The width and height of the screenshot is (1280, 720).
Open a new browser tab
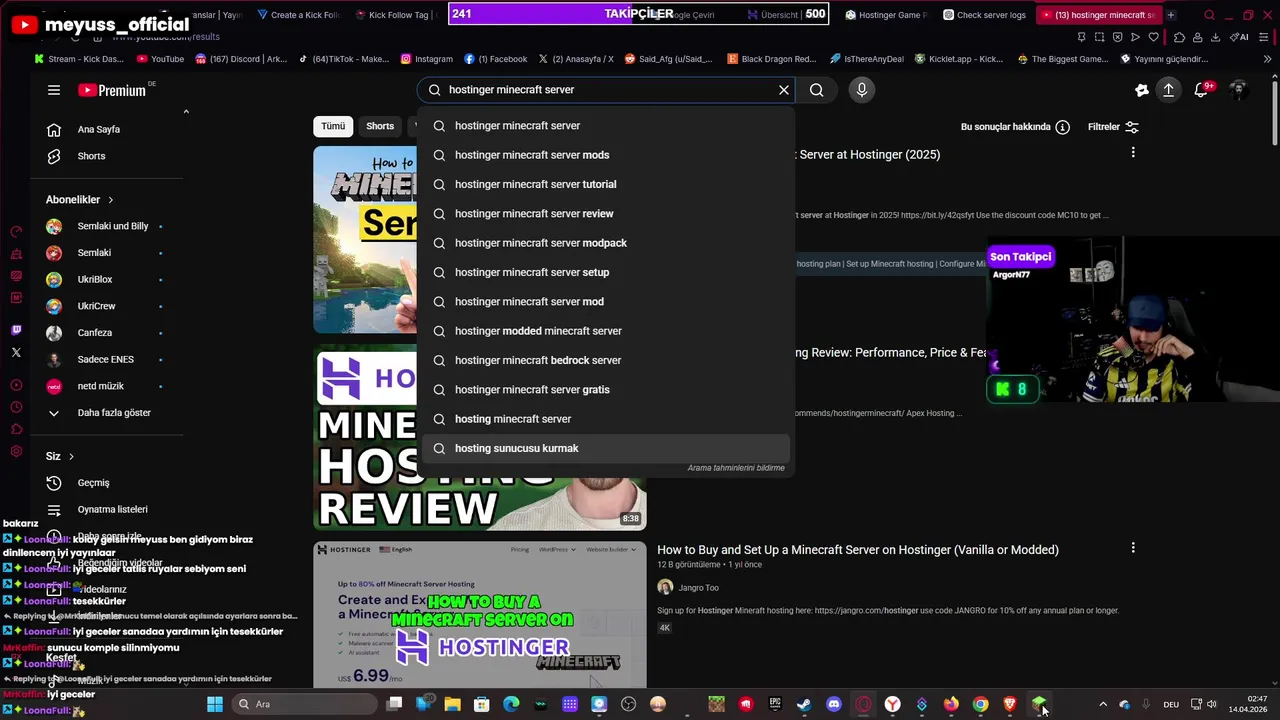point(1171,15)
